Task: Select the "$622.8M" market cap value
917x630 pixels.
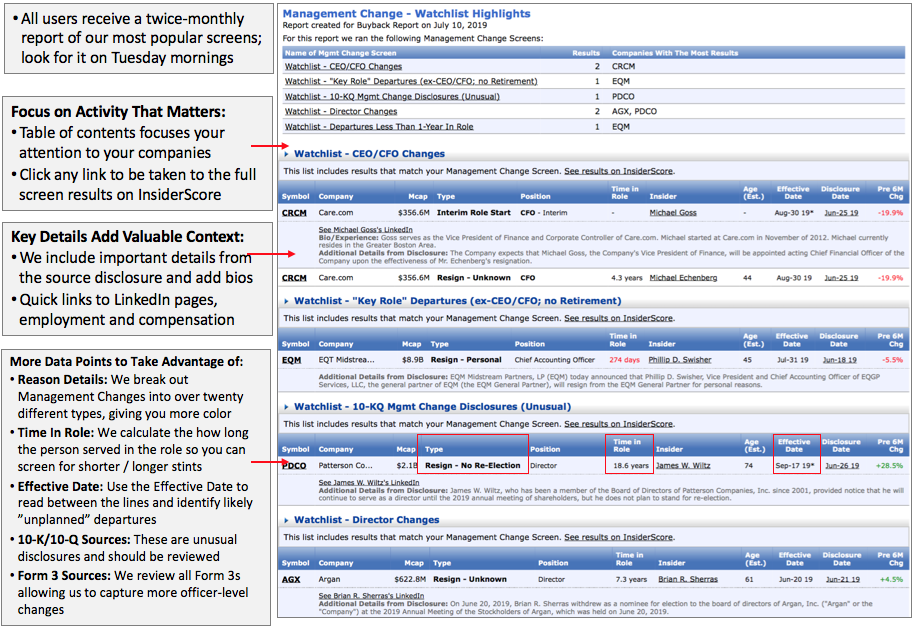Action: point(410,579)
